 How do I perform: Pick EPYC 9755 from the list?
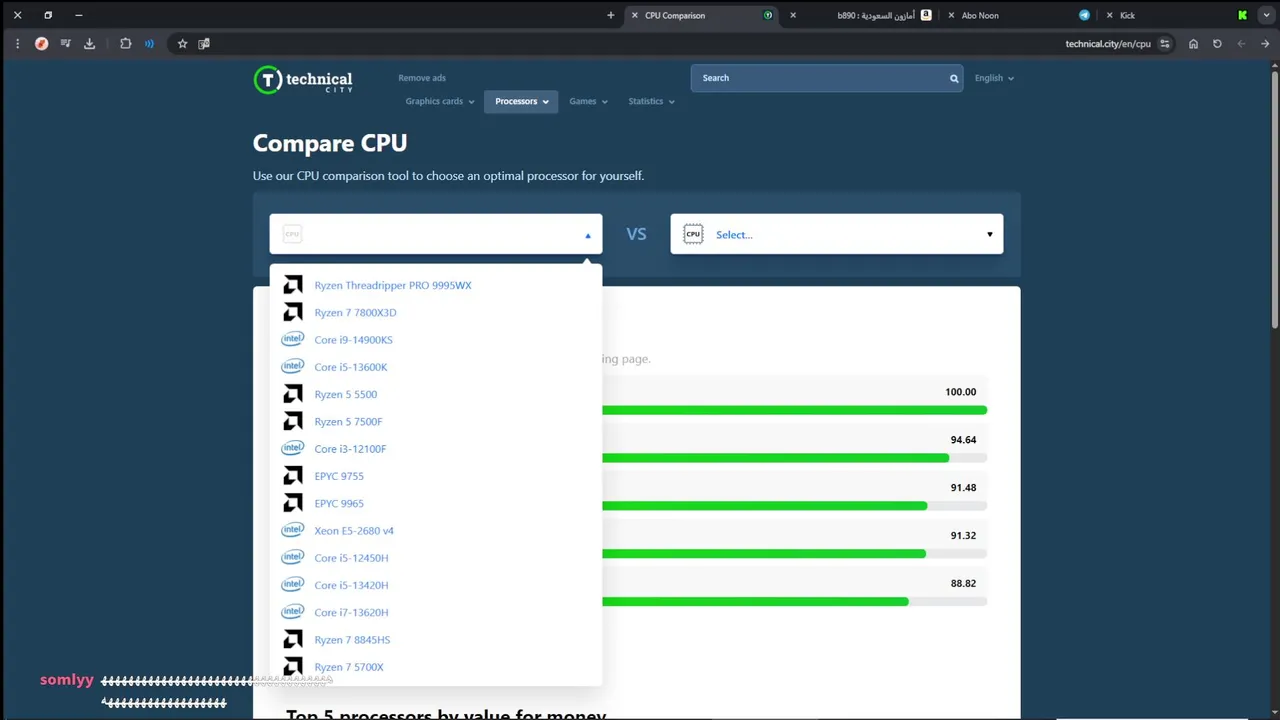tap(436, 476)
